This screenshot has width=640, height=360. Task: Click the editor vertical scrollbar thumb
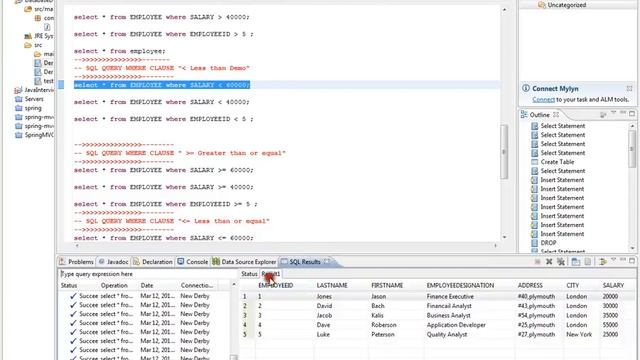pos(504,151)
